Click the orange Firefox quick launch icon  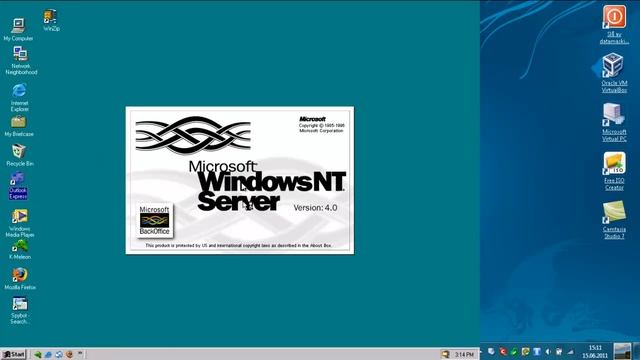pyautogui.click(x=69, y=354)
